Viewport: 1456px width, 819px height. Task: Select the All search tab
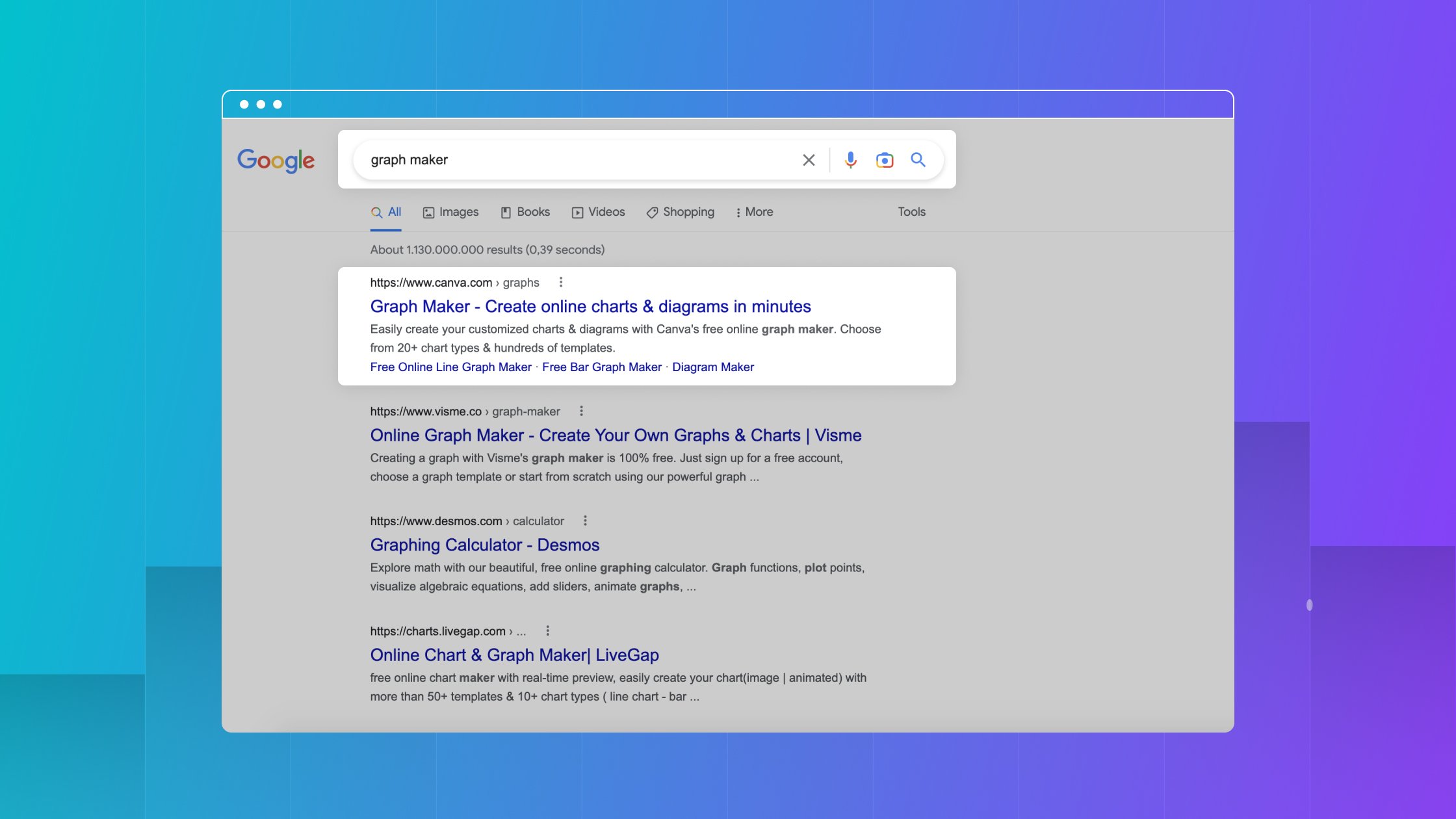point(386,212)
